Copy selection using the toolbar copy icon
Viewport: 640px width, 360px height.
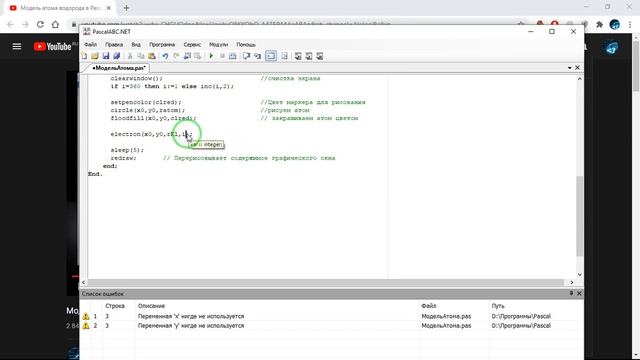pyautogui.click(x=141, y=56)
